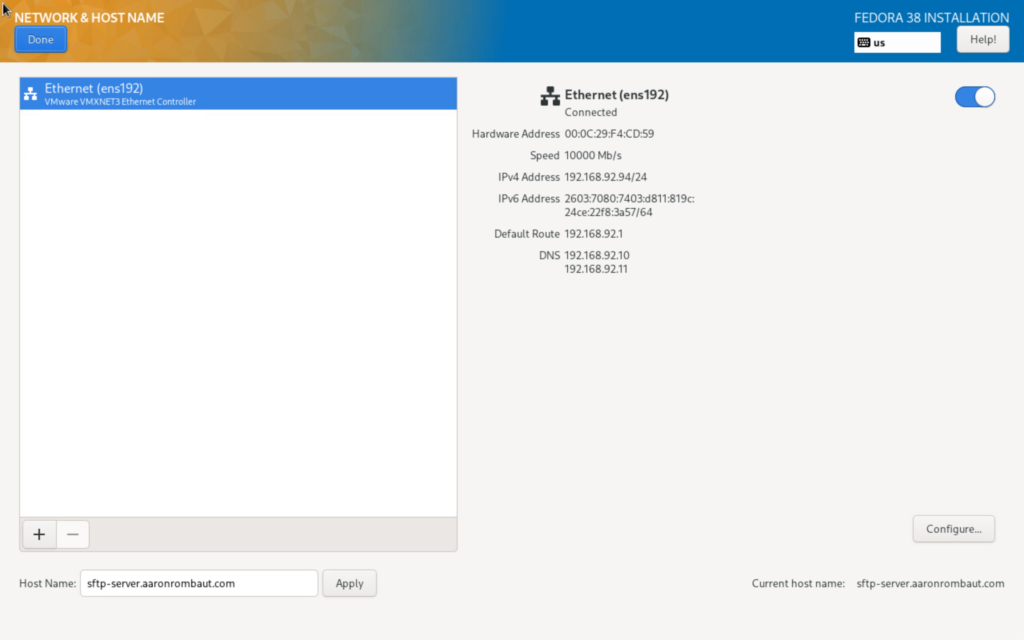The image size is (1024, 640).
Task: Click the network icon beside Ethernet details heading
Action: point(549,96)
